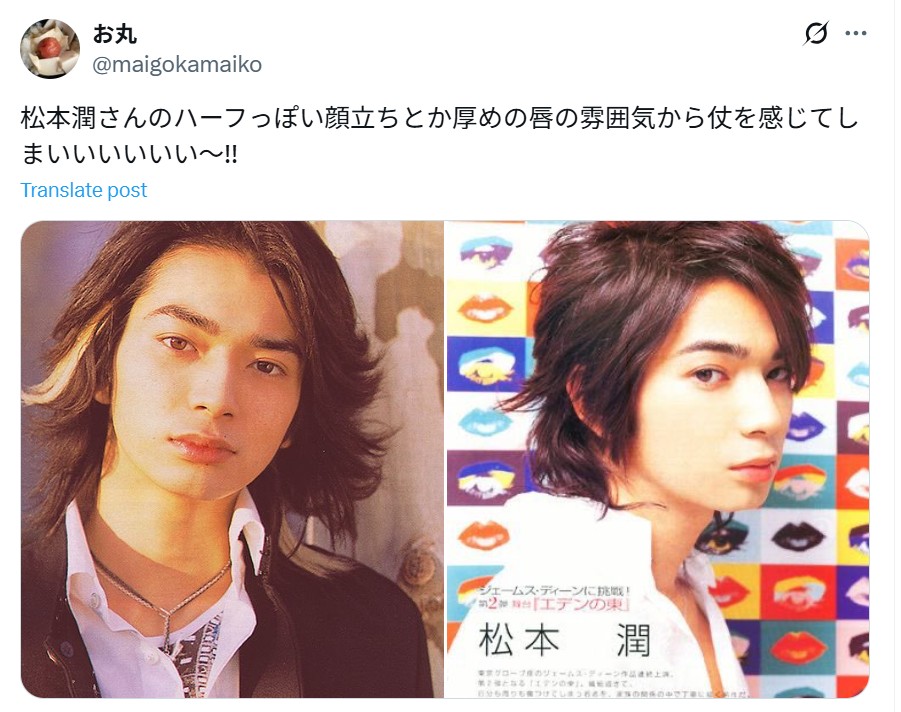Image resolution: width=901 pixels, height=712 pixels.
Task: Open the Grok explain-post icon
Action: coord(817,33)
